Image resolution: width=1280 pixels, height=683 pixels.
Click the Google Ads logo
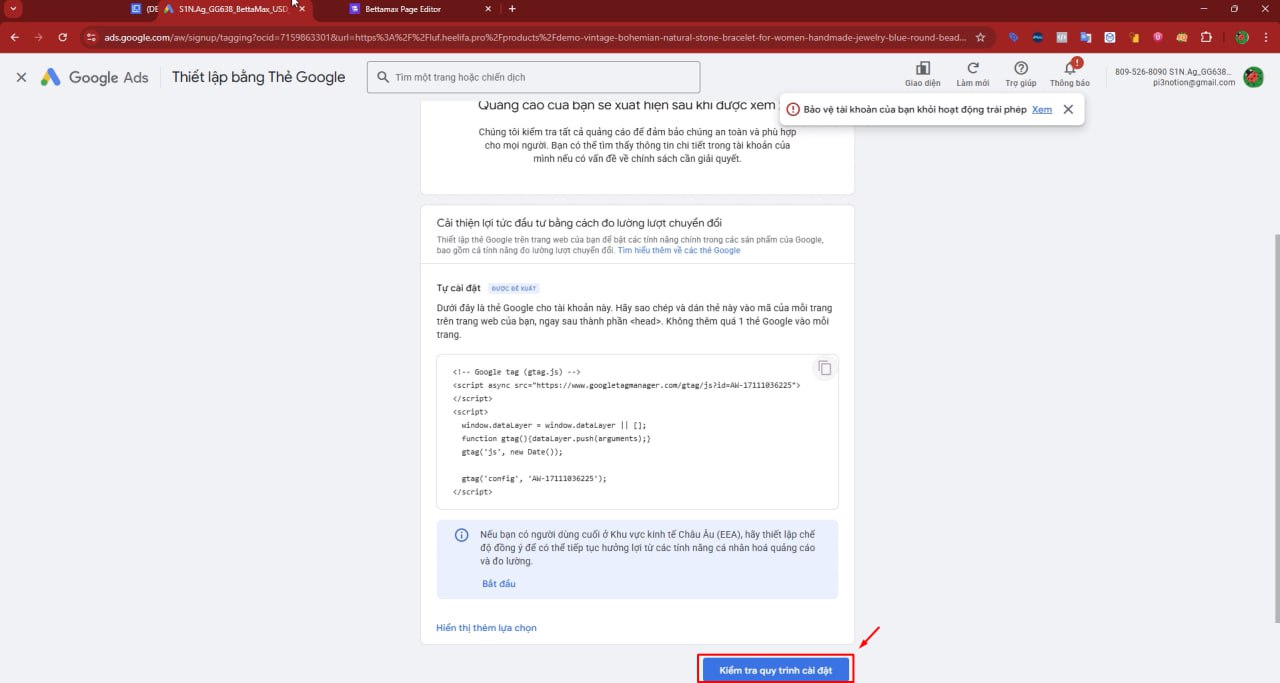tap(95, 77)
